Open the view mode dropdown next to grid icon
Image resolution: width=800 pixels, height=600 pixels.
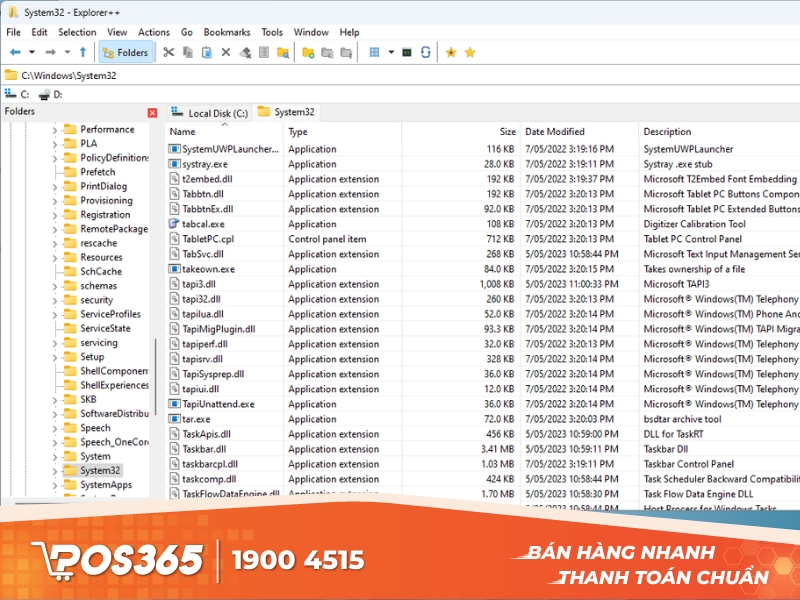tap(391, 52)
